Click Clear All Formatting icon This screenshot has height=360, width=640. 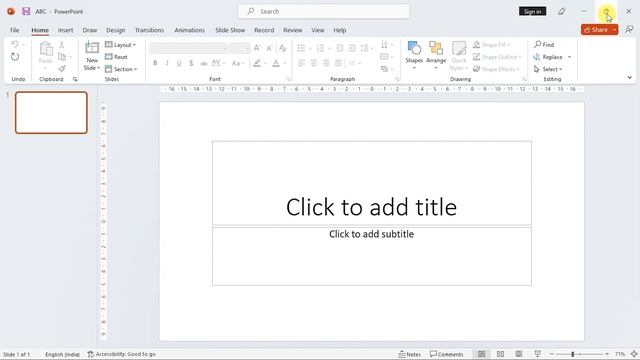point(282,48)
